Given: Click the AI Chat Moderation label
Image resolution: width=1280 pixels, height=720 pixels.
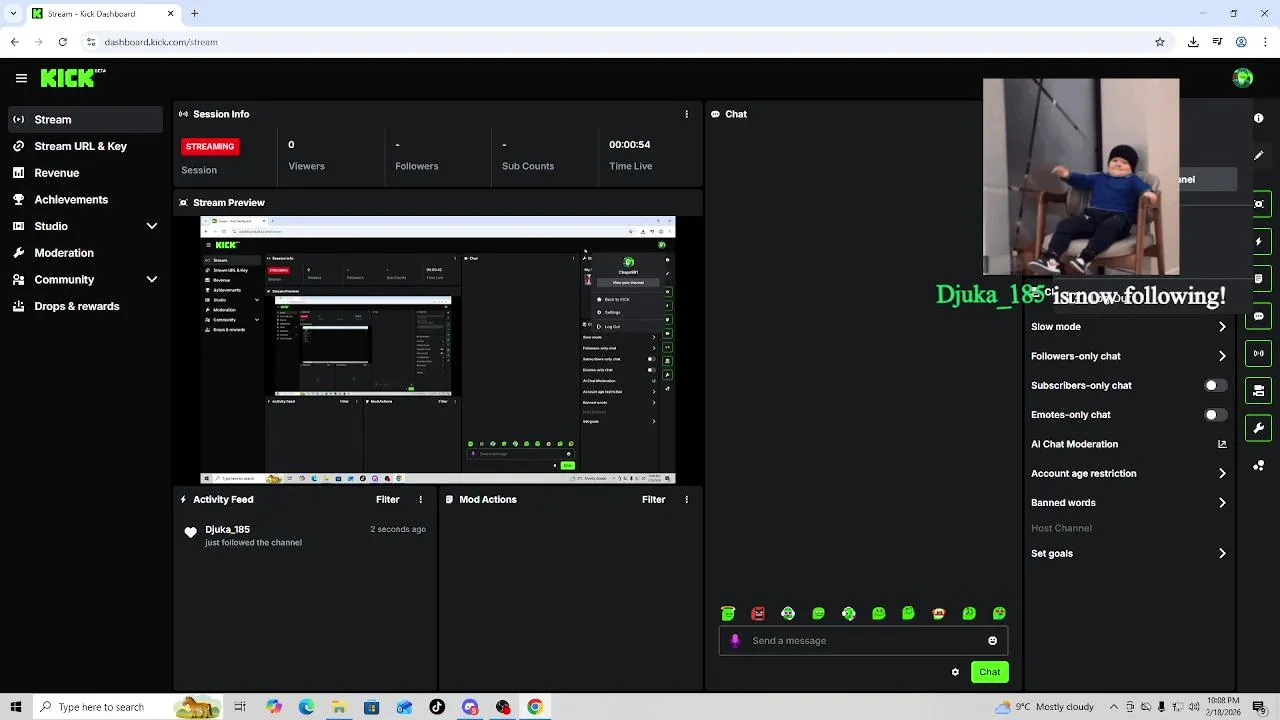Looking at the screenshot, I should 1074,444.
